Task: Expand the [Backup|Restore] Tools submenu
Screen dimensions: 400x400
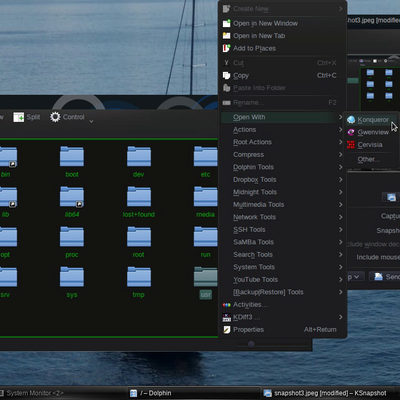Action: tap(282, 292)
